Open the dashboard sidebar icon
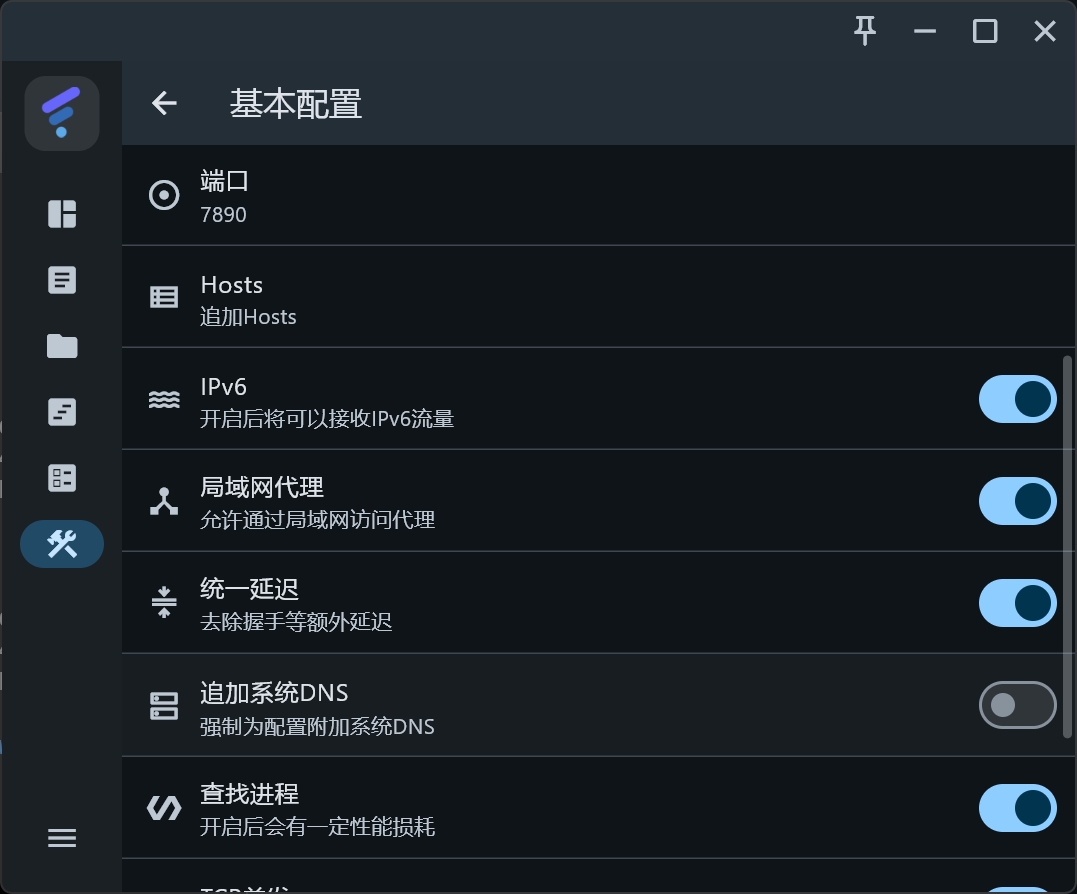1077x894 pixels. (x=62, y=214)
